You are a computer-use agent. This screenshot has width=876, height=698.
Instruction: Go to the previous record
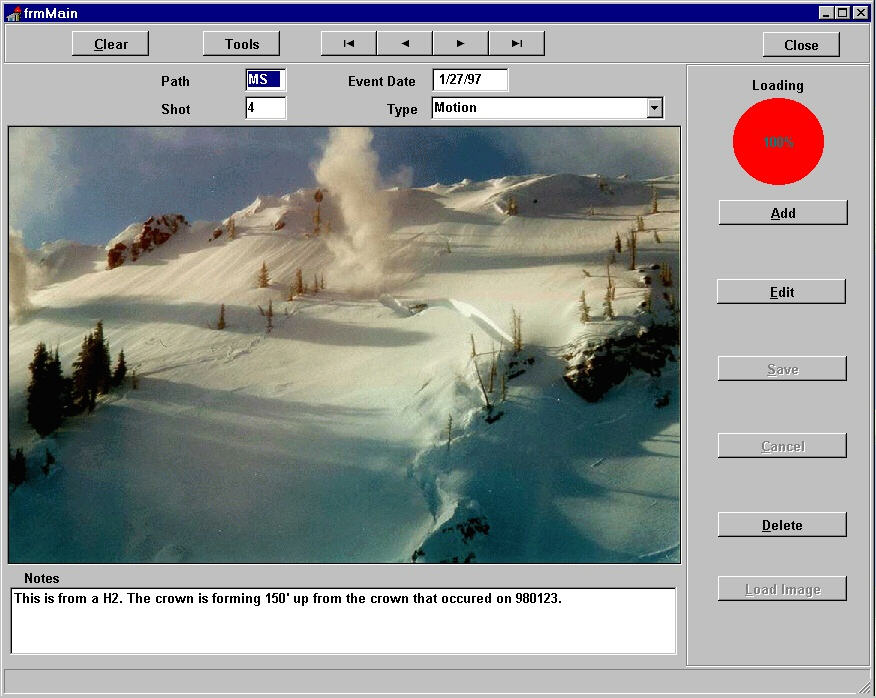click(404, 44)
